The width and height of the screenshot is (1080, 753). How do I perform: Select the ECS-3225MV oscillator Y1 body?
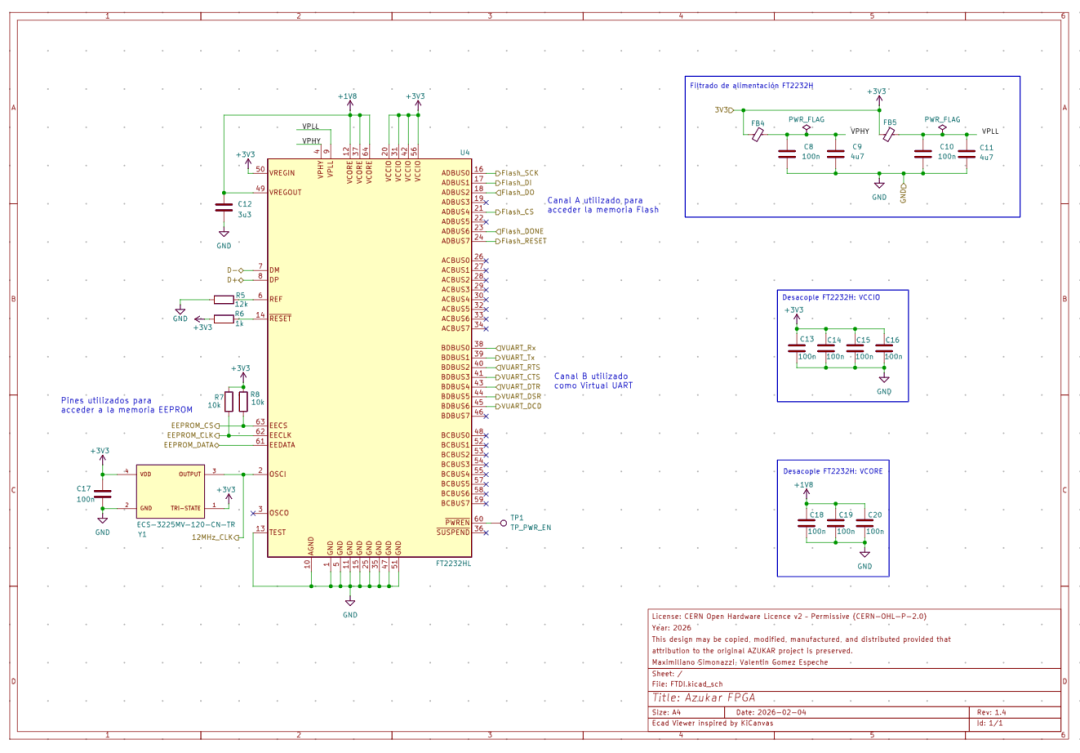(169, 491)
